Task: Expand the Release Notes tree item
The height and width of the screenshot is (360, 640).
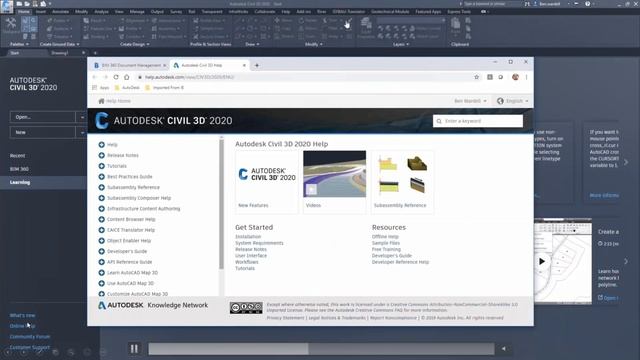Action: click(102, 155)
